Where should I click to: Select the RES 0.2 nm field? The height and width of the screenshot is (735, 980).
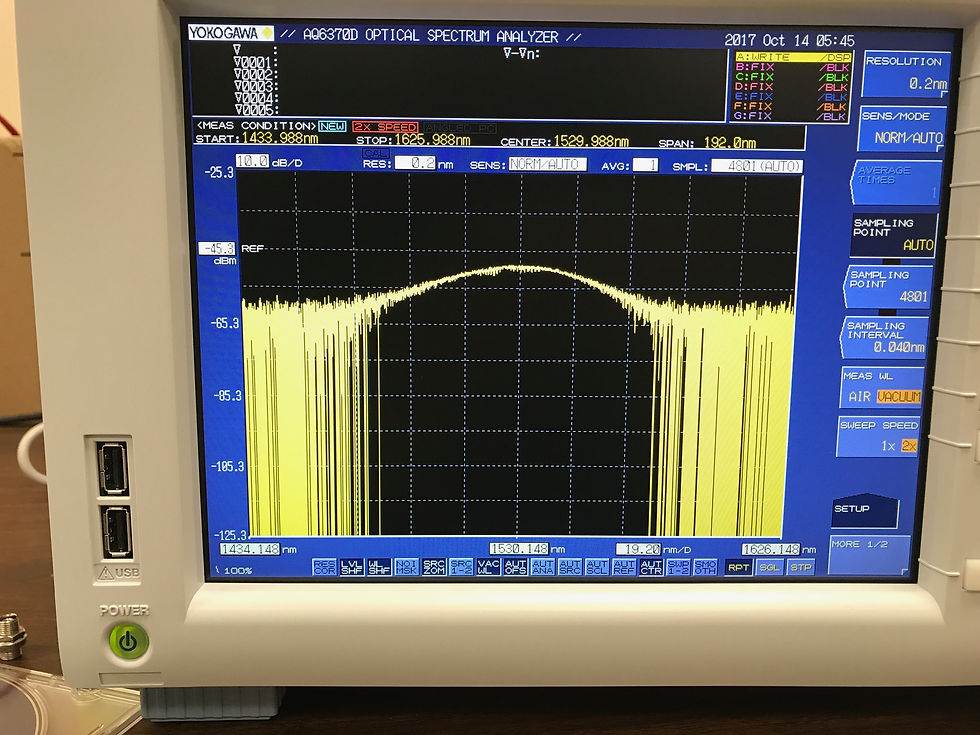coord(415,163)
